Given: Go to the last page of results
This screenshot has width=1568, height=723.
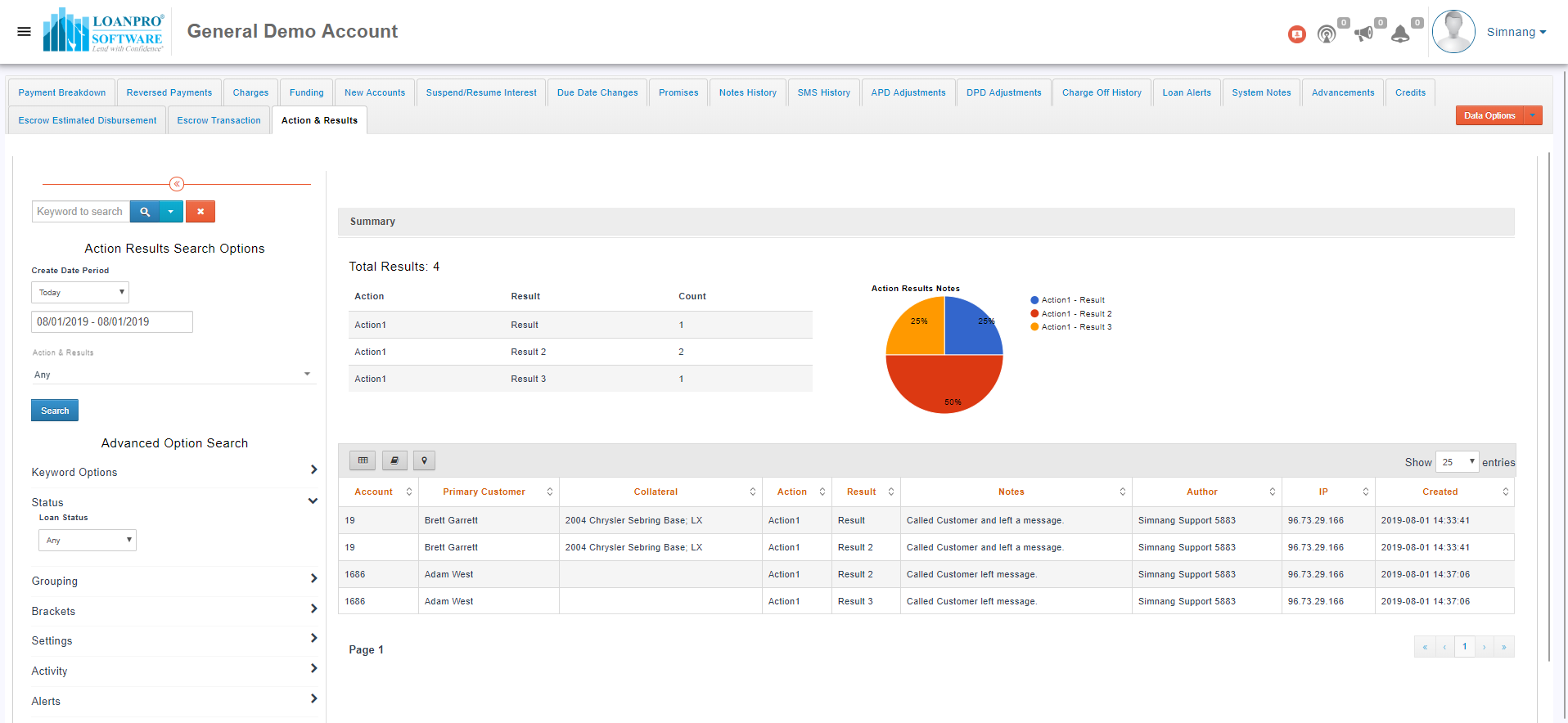Looking at the screenshot, I should point(1504,646).
